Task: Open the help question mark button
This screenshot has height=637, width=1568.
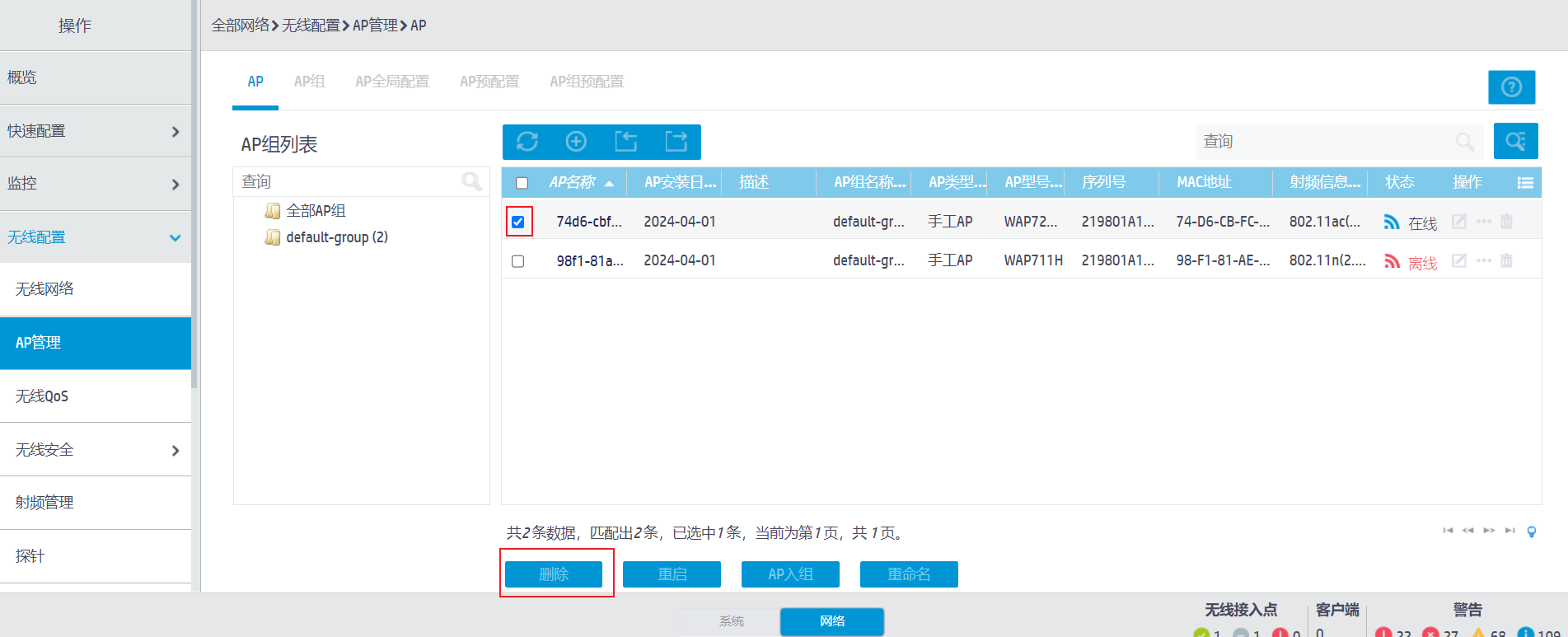Action: point(1511,87)
